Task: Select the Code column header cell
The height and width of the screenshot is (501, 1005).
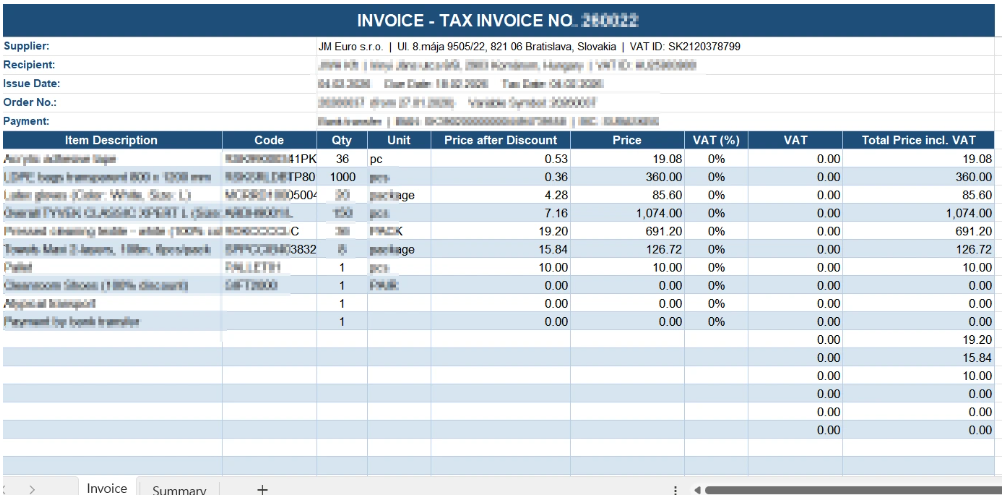Action: (x=269, y=140)
